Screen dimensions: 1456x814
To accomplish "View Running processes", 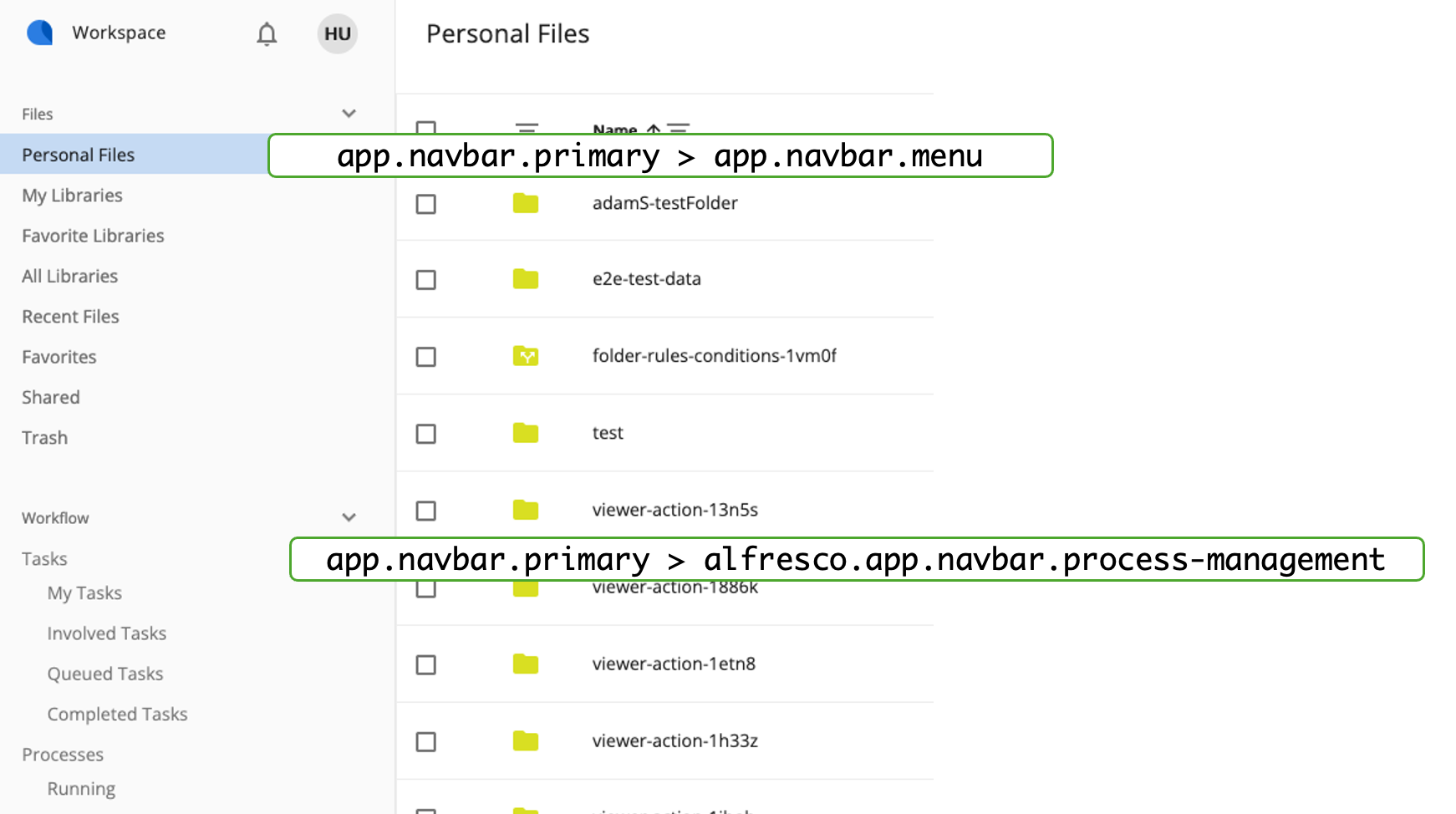I will pyautogui.click(x=81, y=788).
